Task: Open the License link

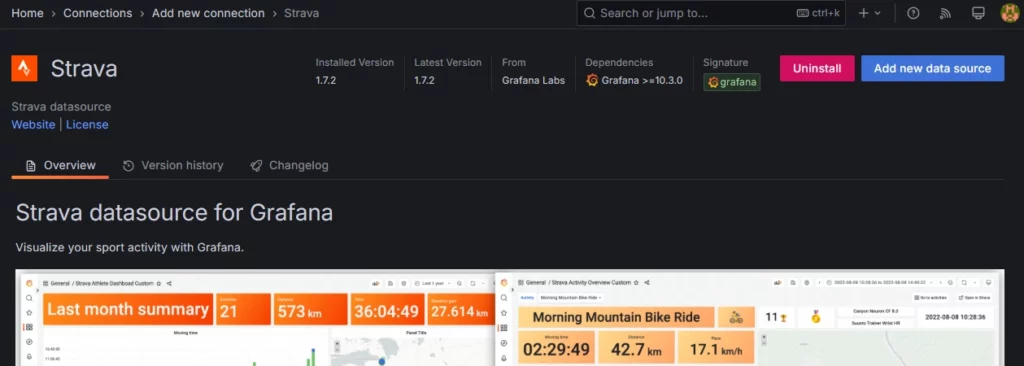Action: pyautogui.click(x=87, y=124)
